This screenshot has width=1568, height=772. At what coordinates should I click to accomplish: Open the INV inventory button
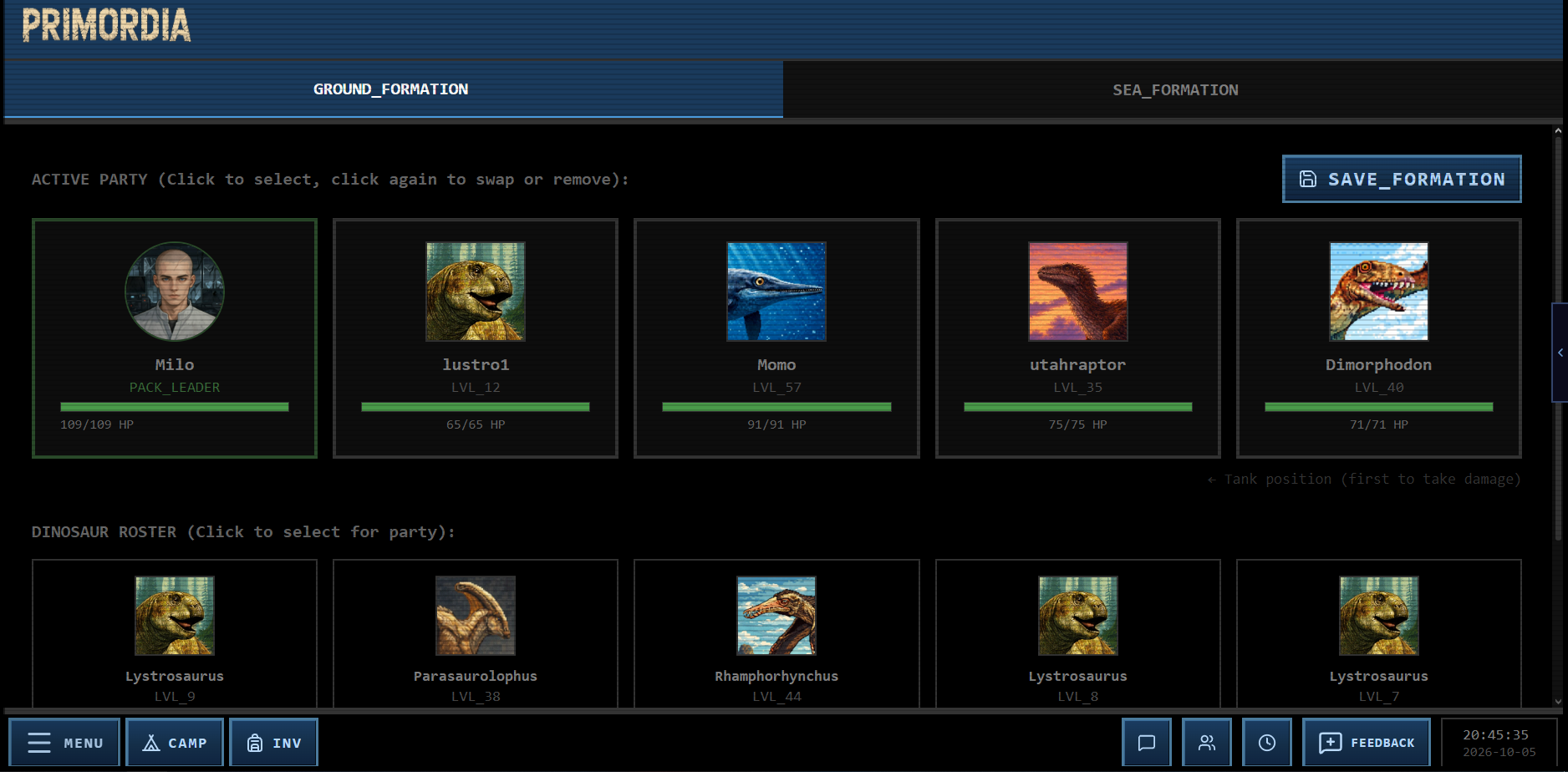274,743
